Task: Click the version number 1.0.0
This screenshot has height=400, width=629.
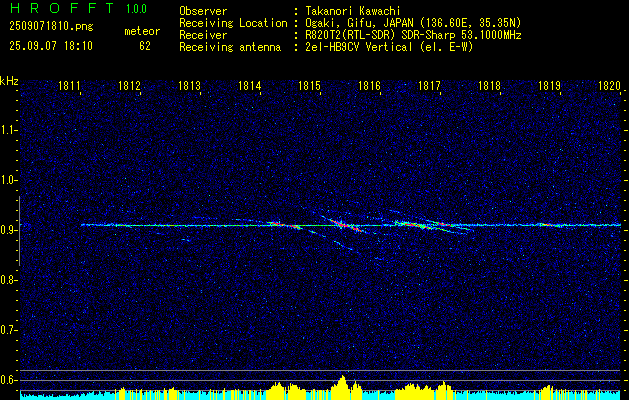Action: click(x=136, y=8)
